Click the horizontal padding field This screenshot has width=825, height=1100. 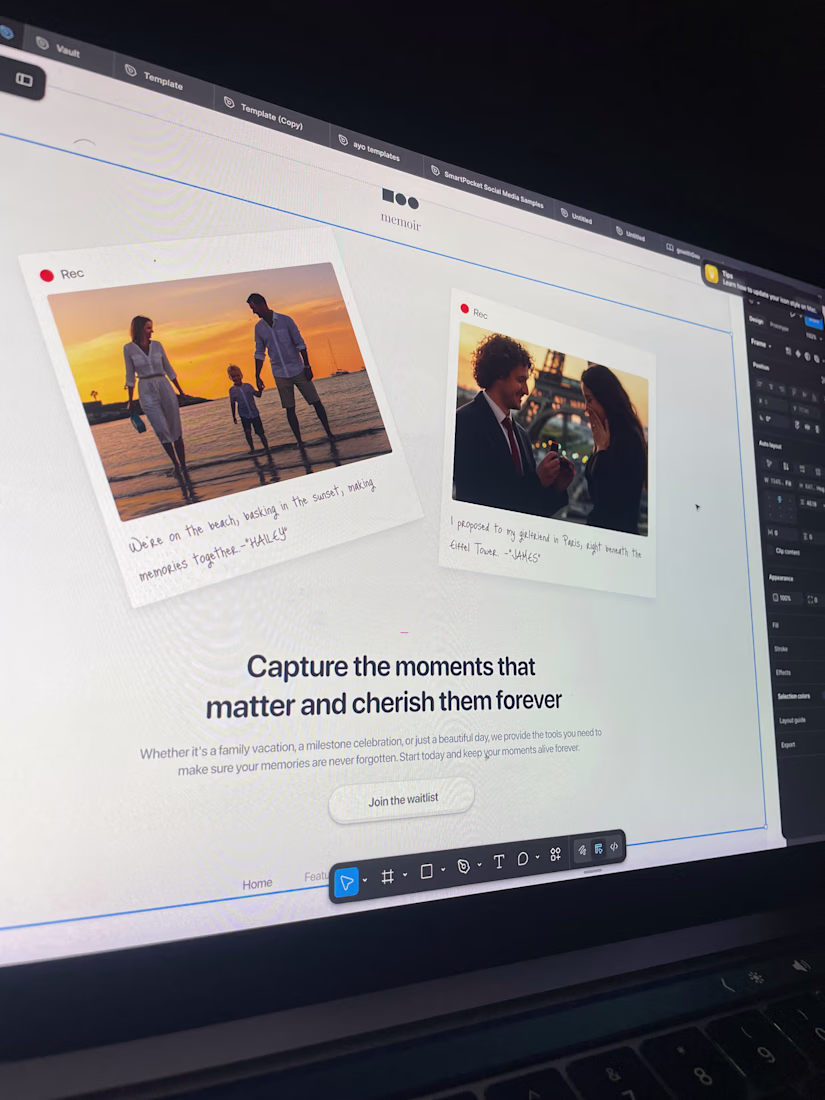point(780,533)
